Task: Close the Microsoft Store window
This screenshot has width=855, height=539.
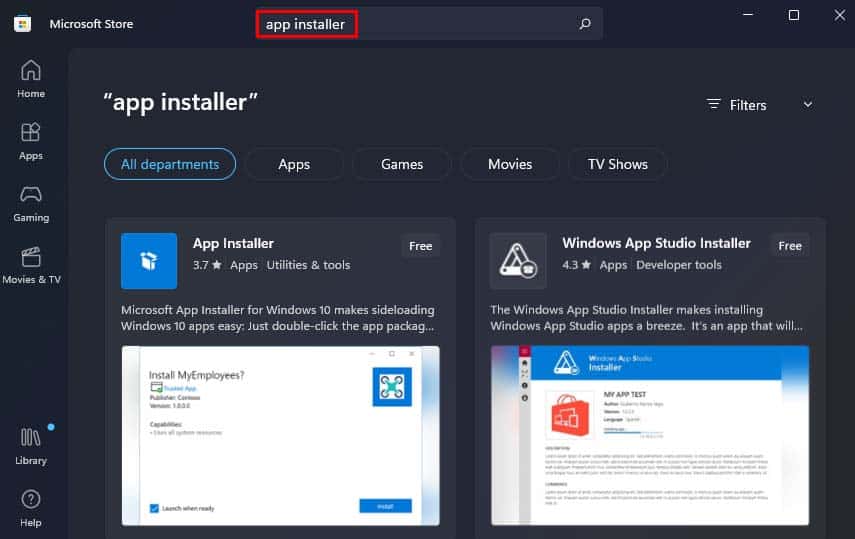Action: click(840, 15)
